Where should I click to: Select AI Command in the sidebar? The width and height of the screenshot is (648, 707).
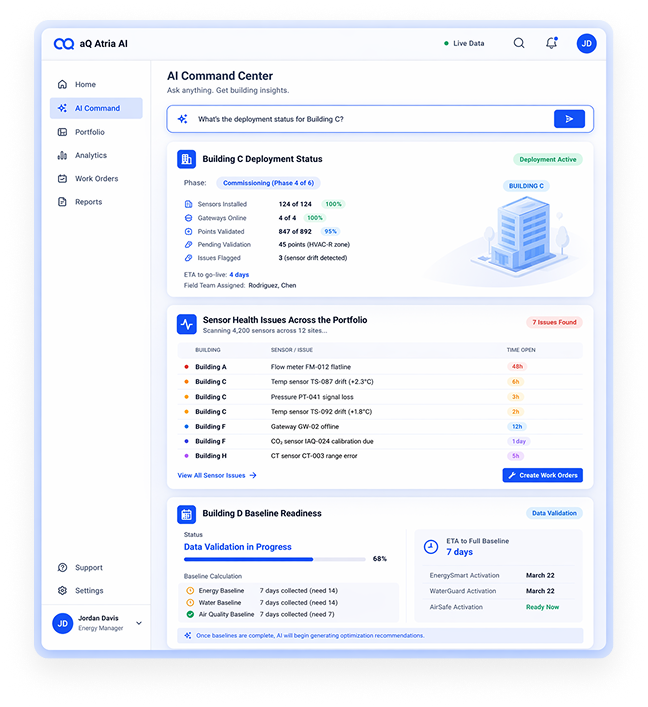(96, 108)
